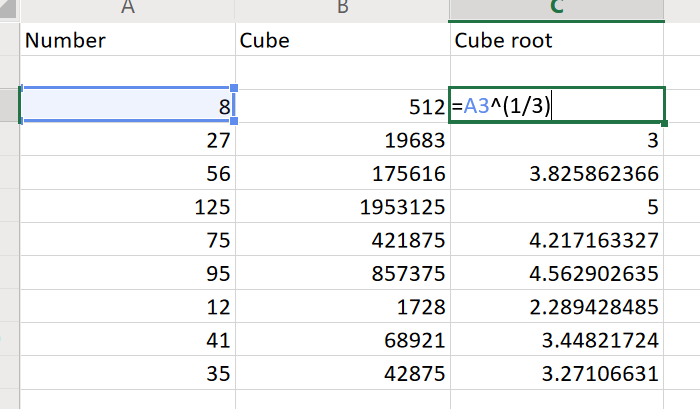Viewport: 700px width, 409px height.
Task: Select the cell showing 2.289428485
Action: coord(556,310)
